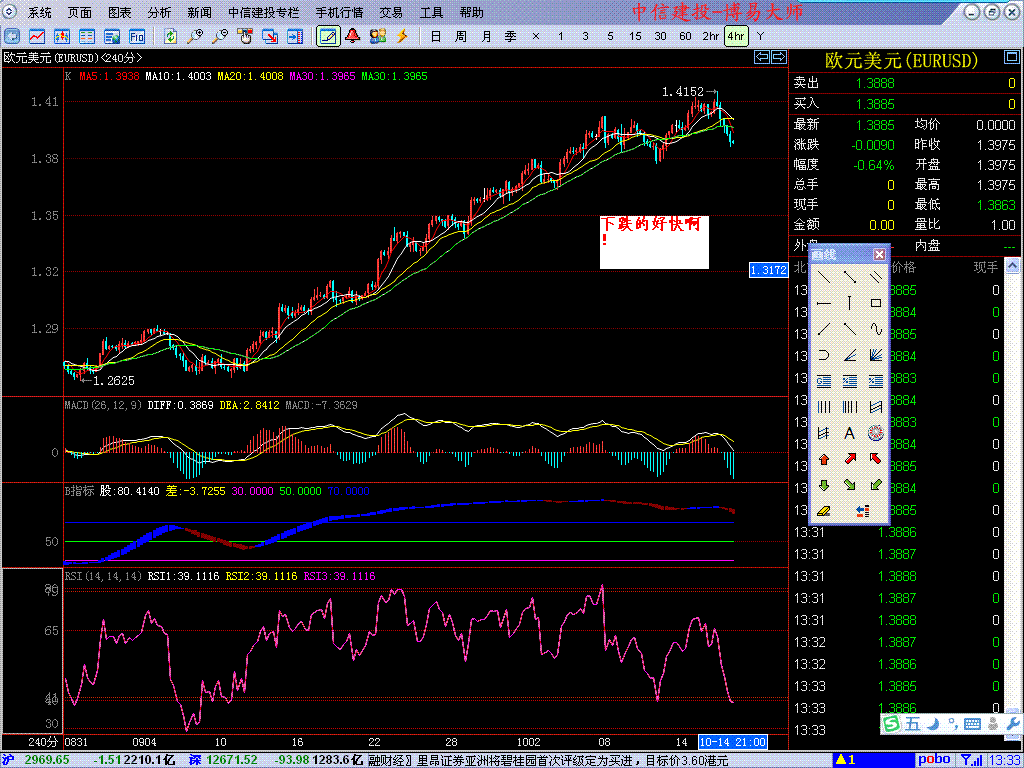Click the lightning bolt quick trade icon

402,36
